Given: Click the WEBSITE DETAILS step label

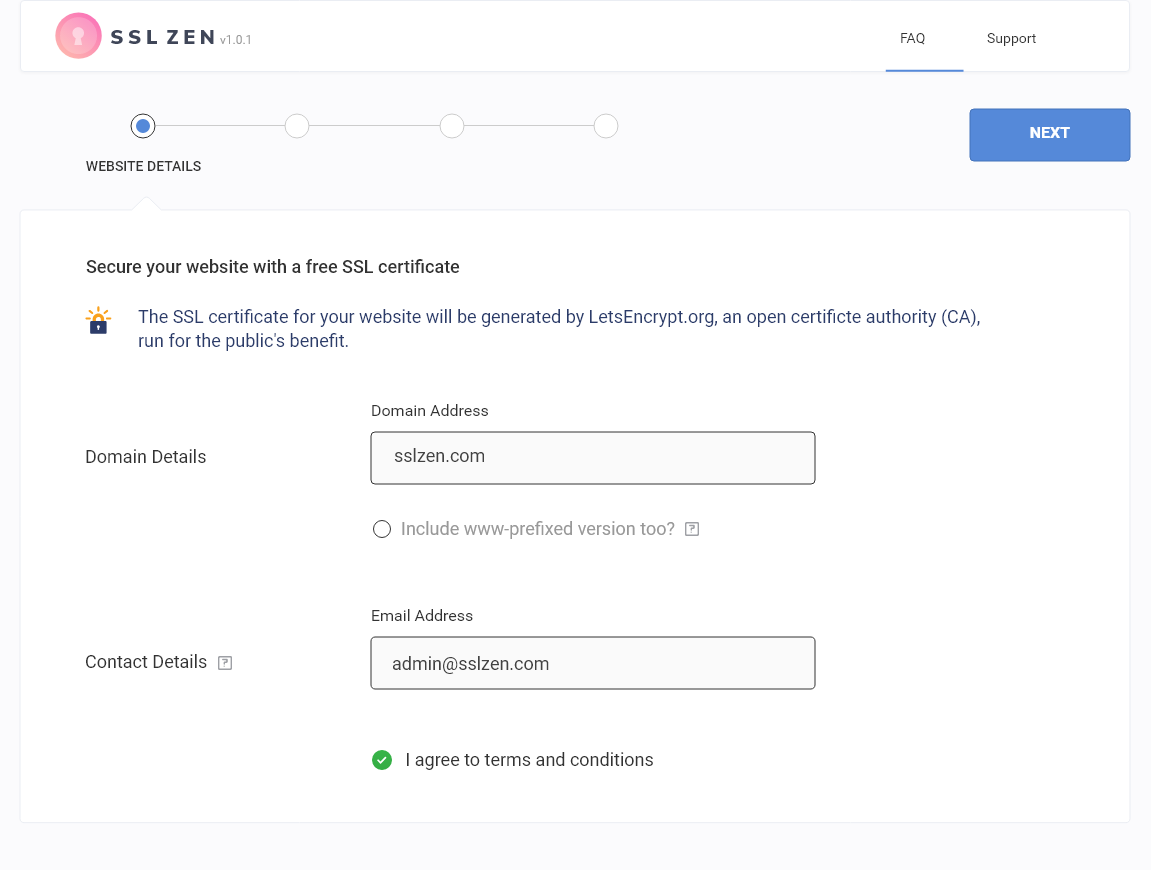Looking at the screenshot, I should pos(143,167).
